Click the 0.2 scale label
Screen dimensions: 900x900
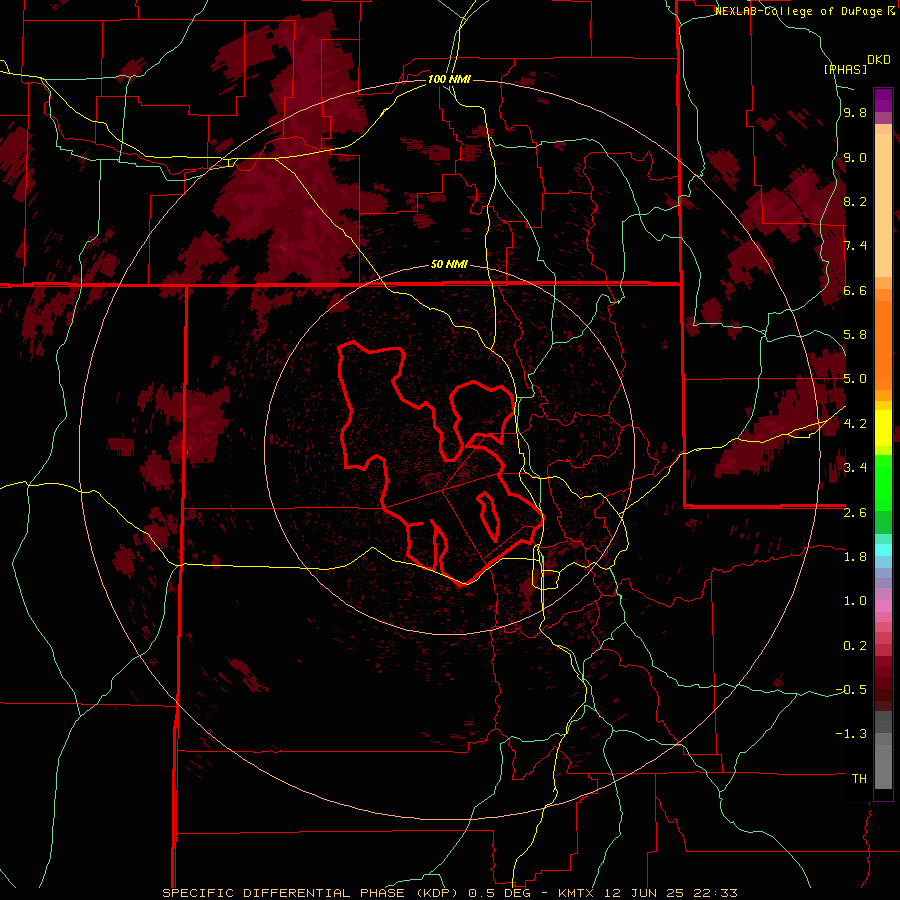pyautogui.click(x=855, y=646)
